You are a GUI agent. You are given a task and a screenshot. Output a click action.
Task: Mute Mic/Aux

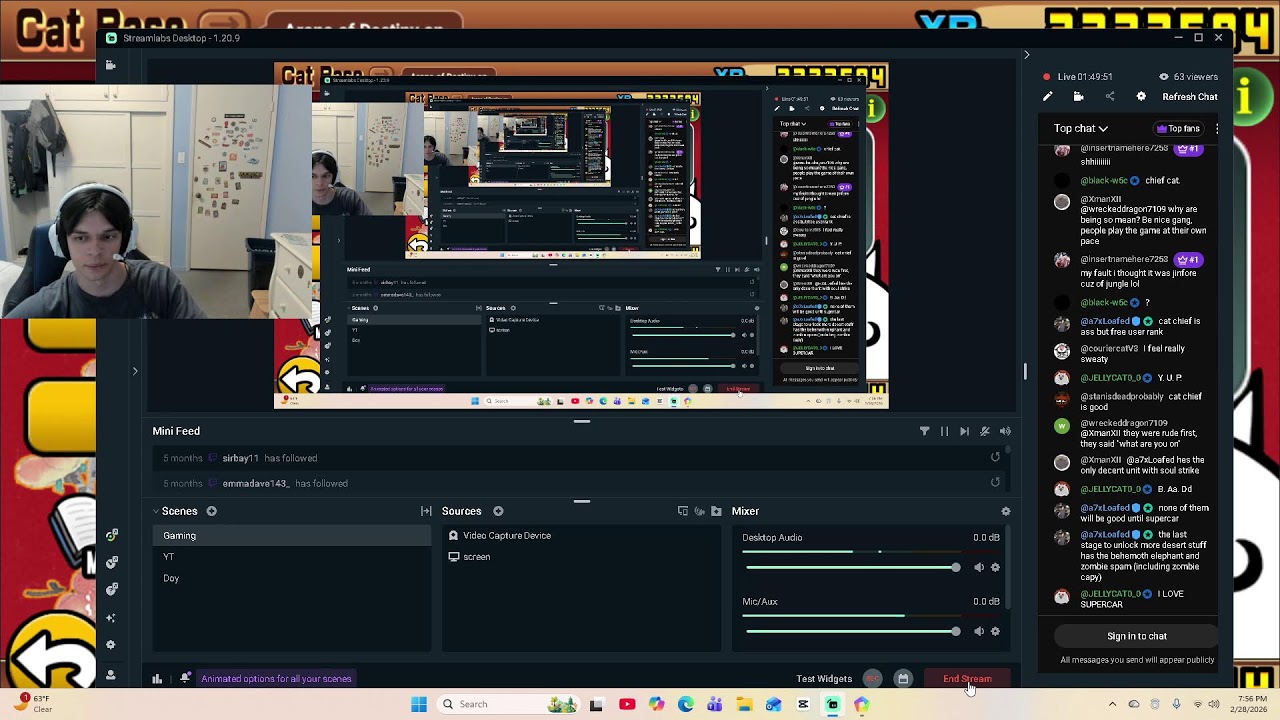click(979, 631)
